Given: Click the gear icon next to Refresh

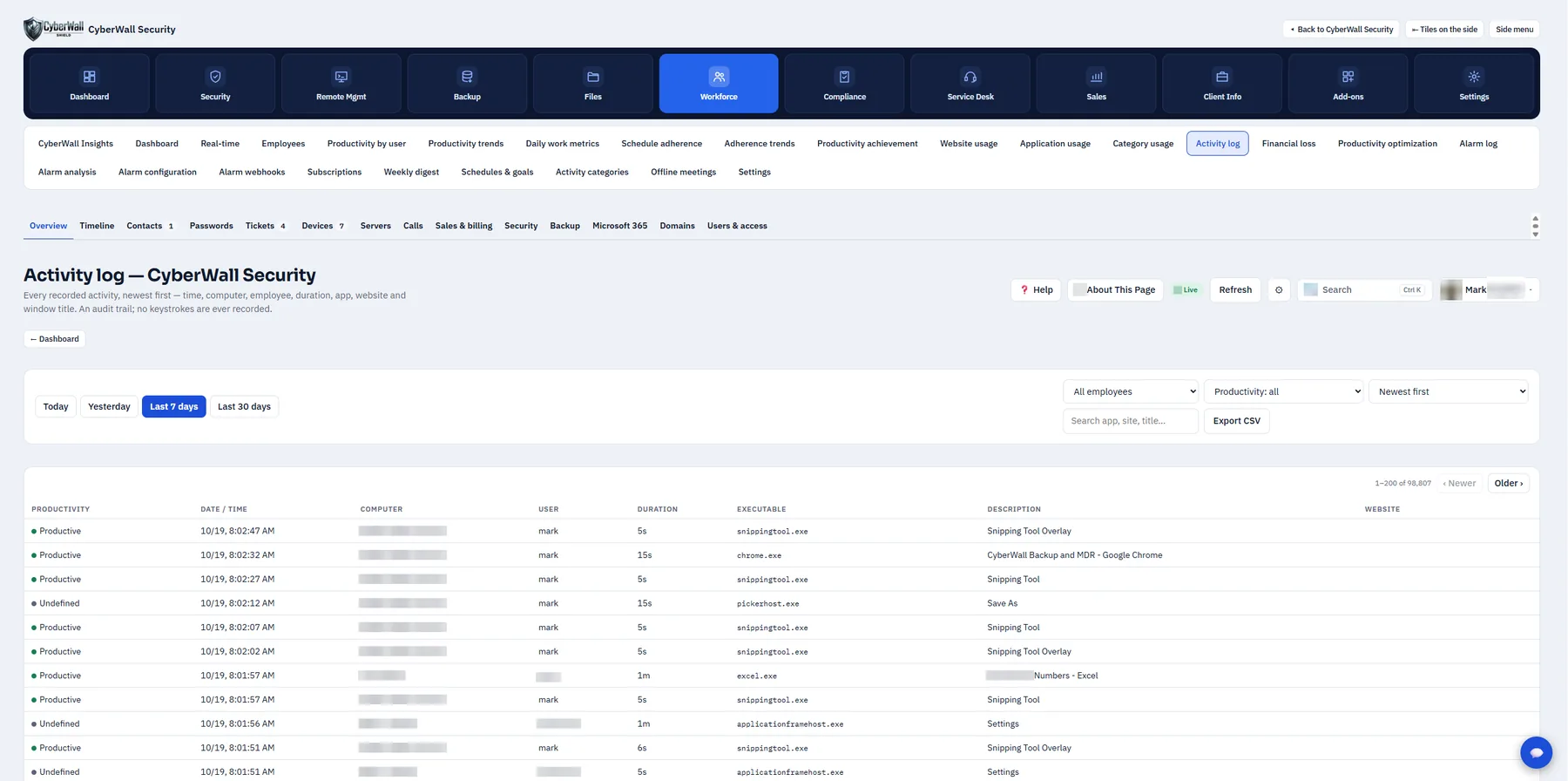Looking at the screenshot, I should pos(1279,290).
